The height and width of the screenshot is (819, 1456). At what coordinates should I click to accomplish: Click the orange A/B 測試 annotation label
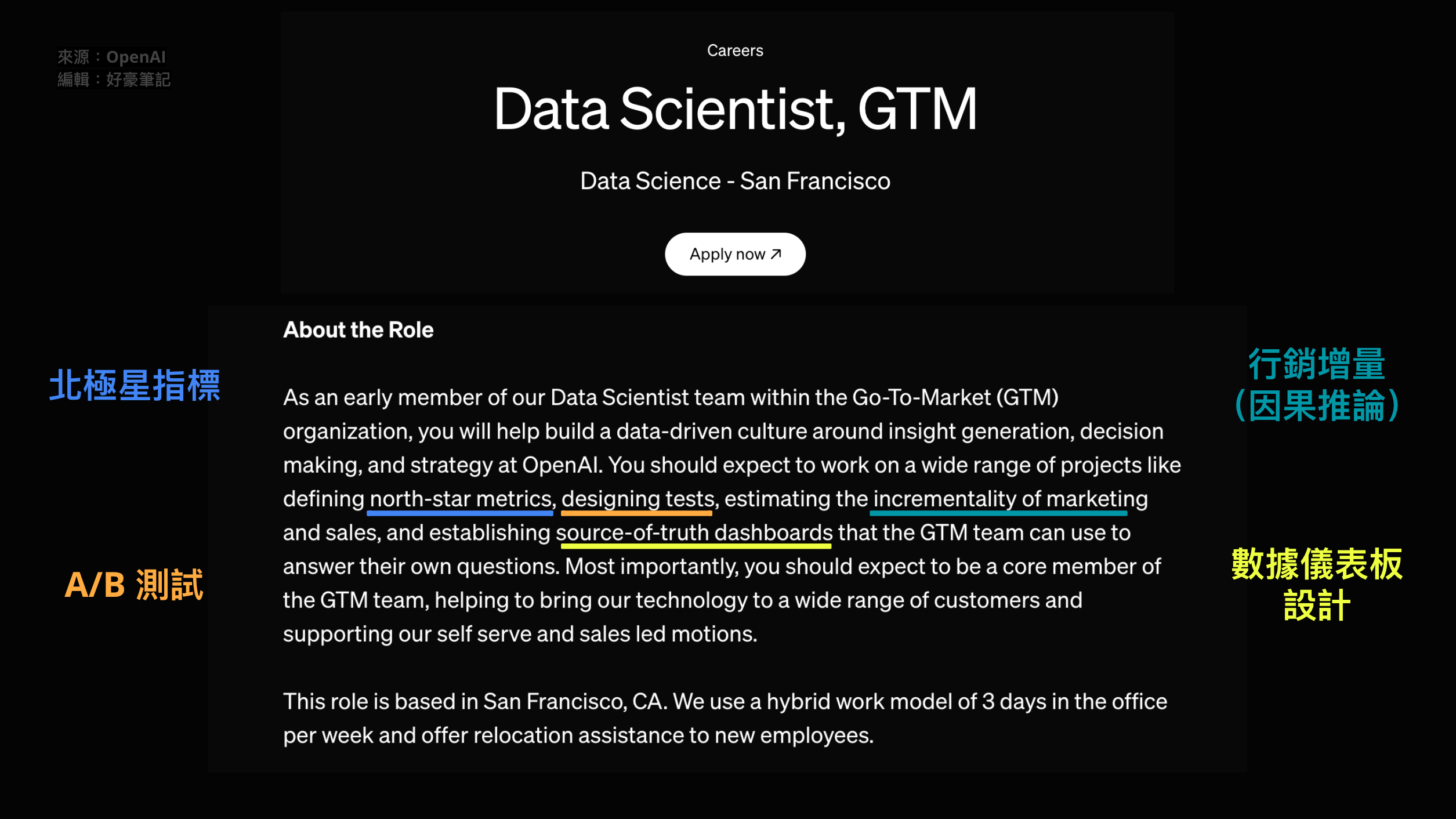point(134,584)
